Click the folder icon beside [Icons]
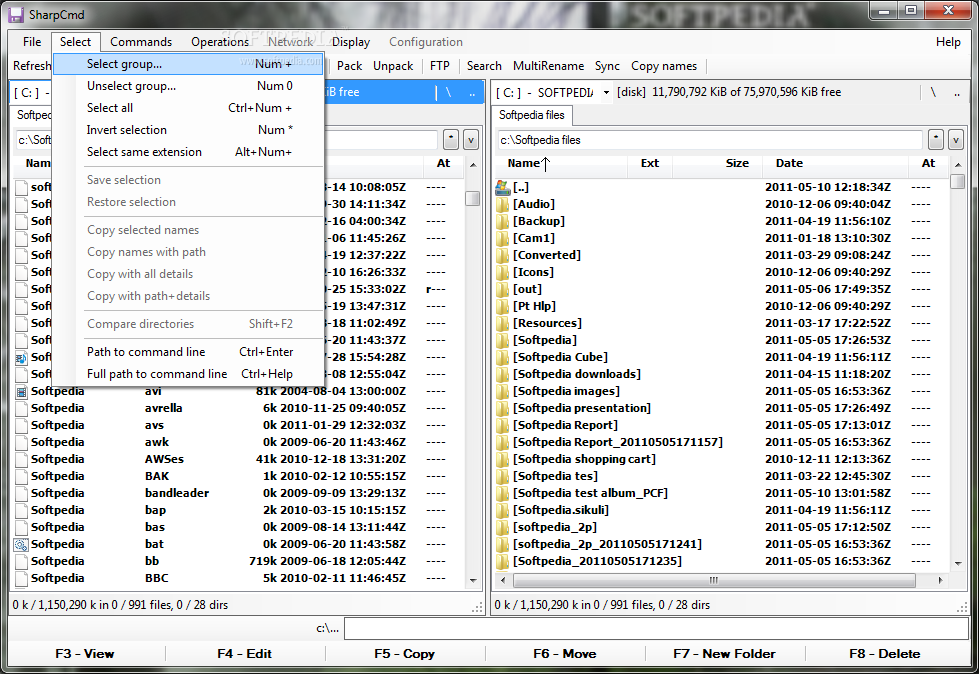The height and width of the screenshot is (674, 979). (503, 272)
